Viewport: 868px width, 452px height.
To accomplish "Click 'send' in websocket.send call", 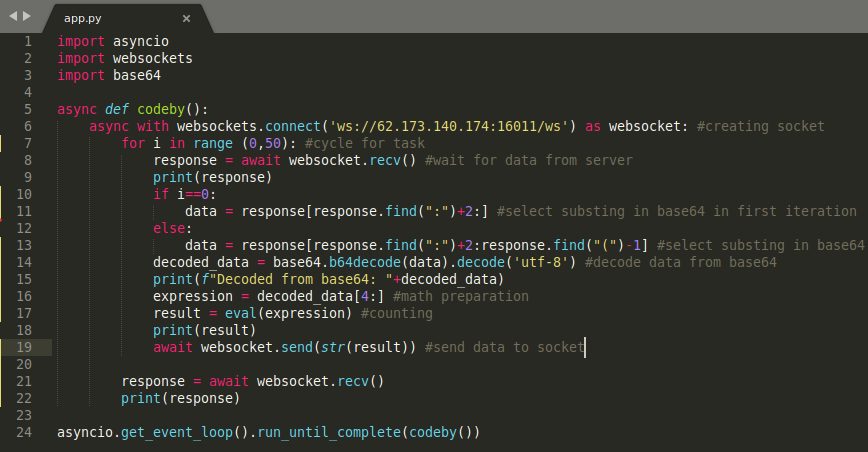I will pyautogui.click(x=297, y=347).
